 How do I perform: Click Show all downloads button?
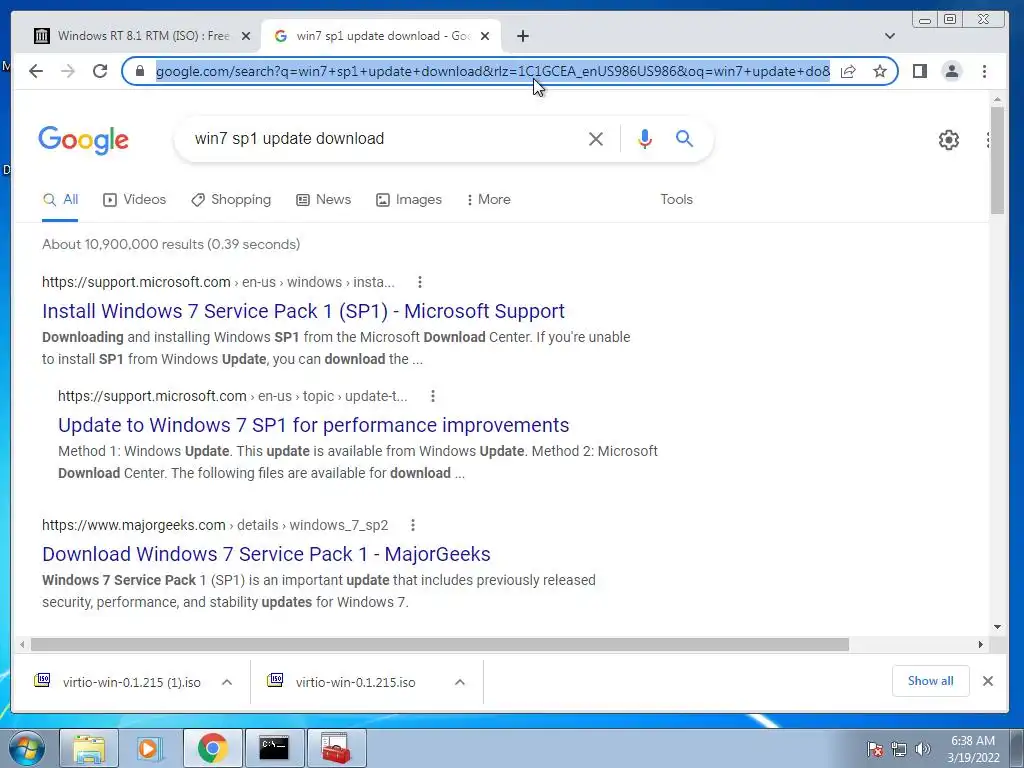[930, 681]
